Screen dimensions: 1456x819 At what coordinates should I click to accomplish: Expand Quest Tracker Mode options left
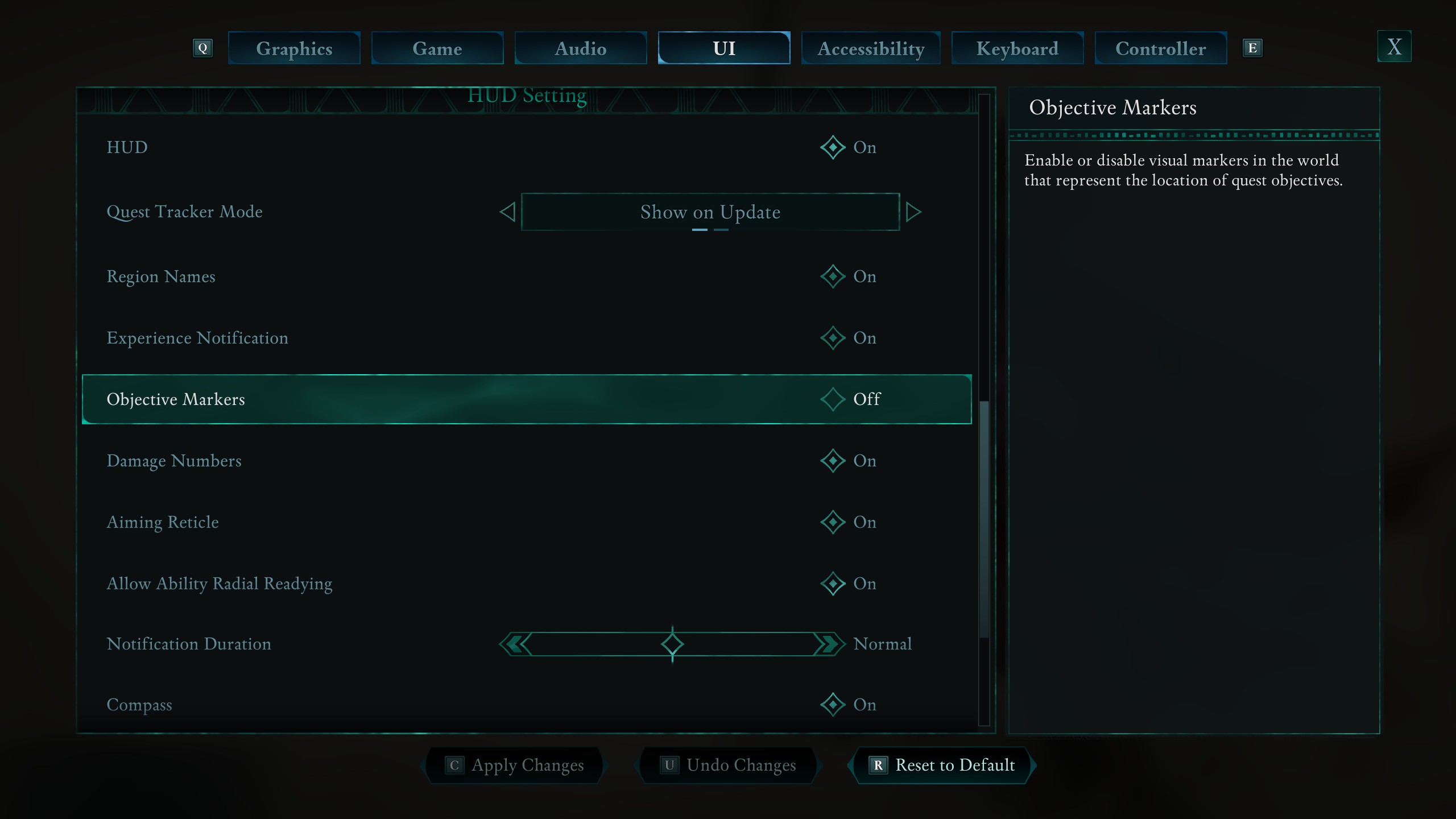click(x=508, y=211)
